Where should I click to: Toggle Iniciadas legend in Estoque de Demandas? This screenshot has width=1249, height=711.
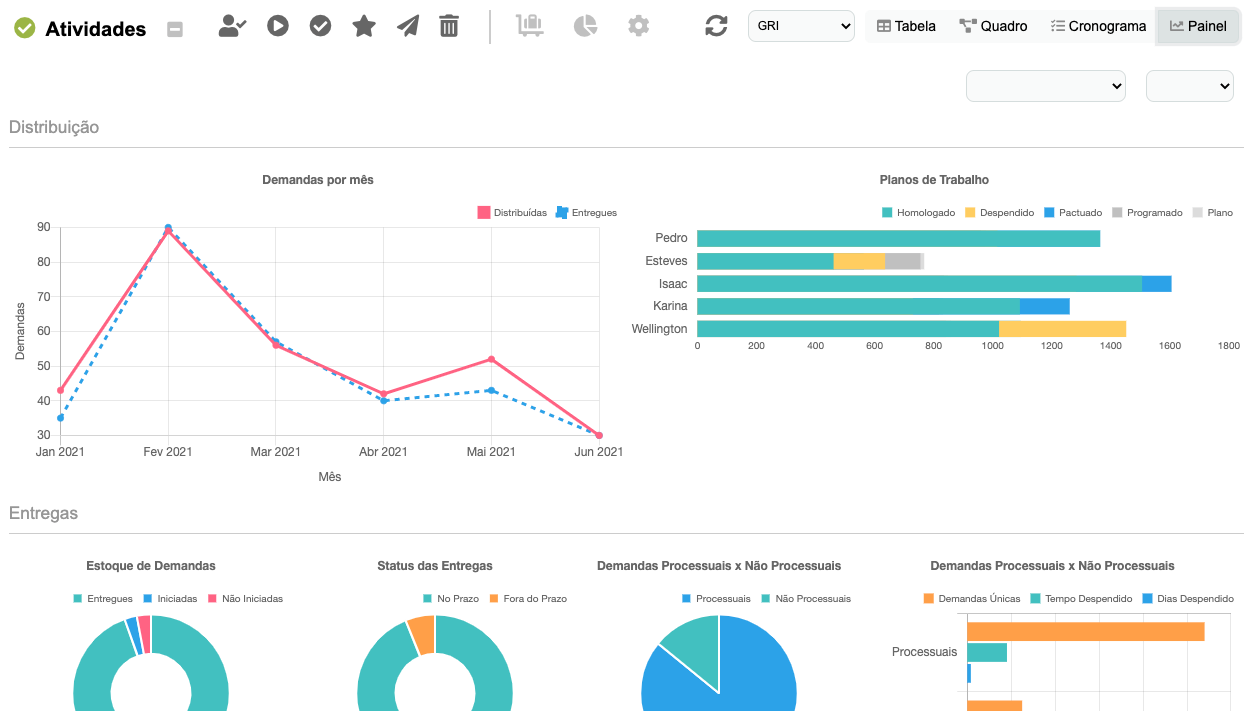170,599
